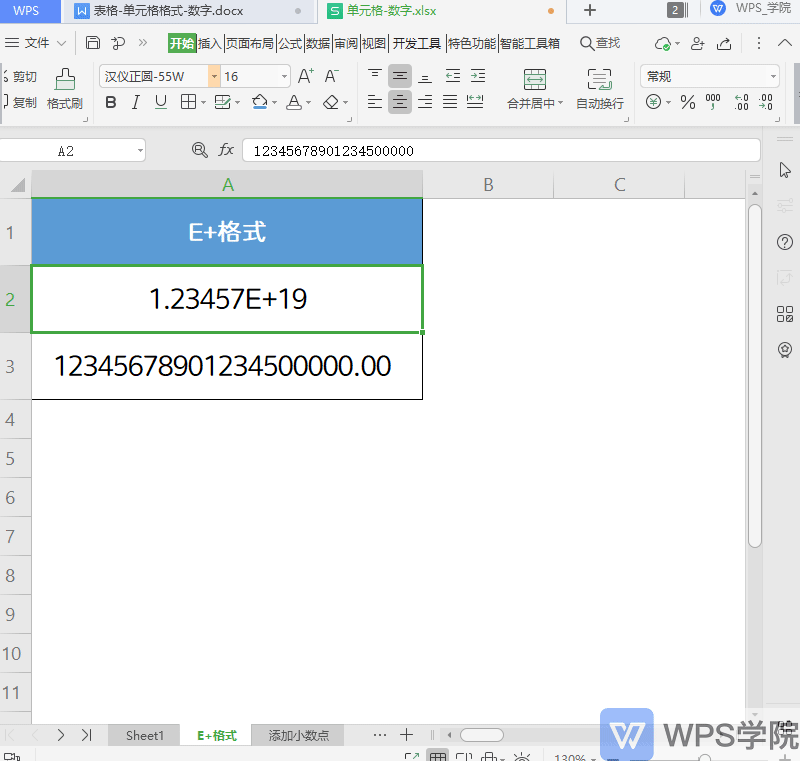The height and width of the screenshot is (761, 800).
Task: Click the increase indent icon
Action: (478, 76)
